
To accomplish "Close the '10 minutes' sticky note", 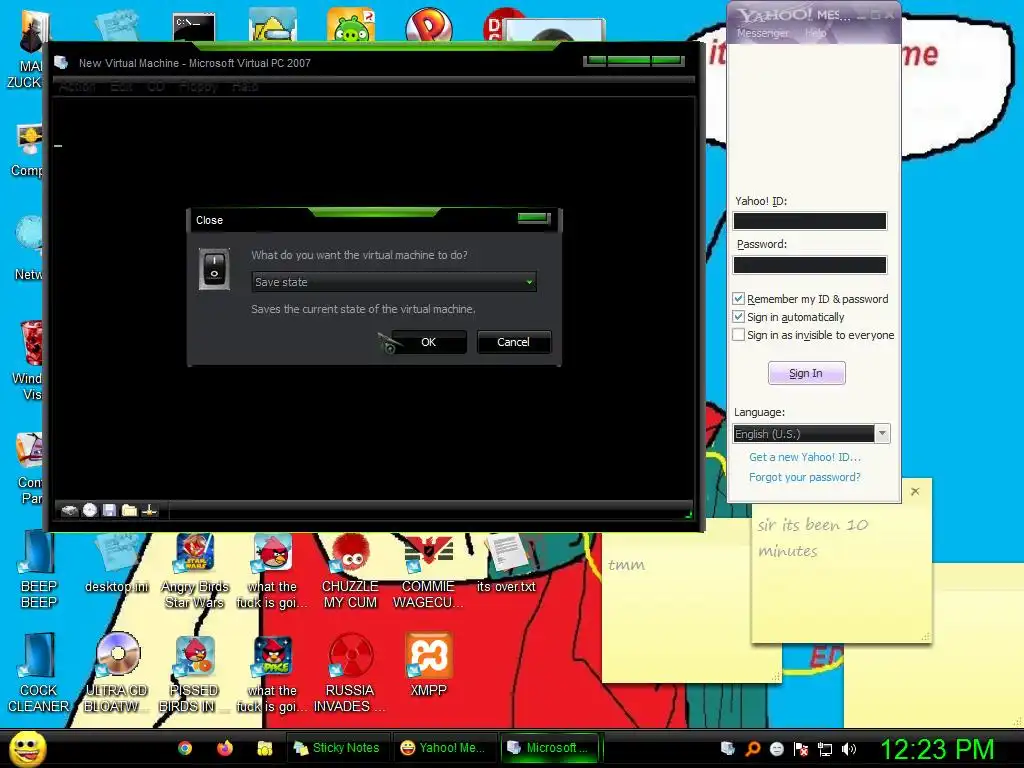I will coord(915,491).
